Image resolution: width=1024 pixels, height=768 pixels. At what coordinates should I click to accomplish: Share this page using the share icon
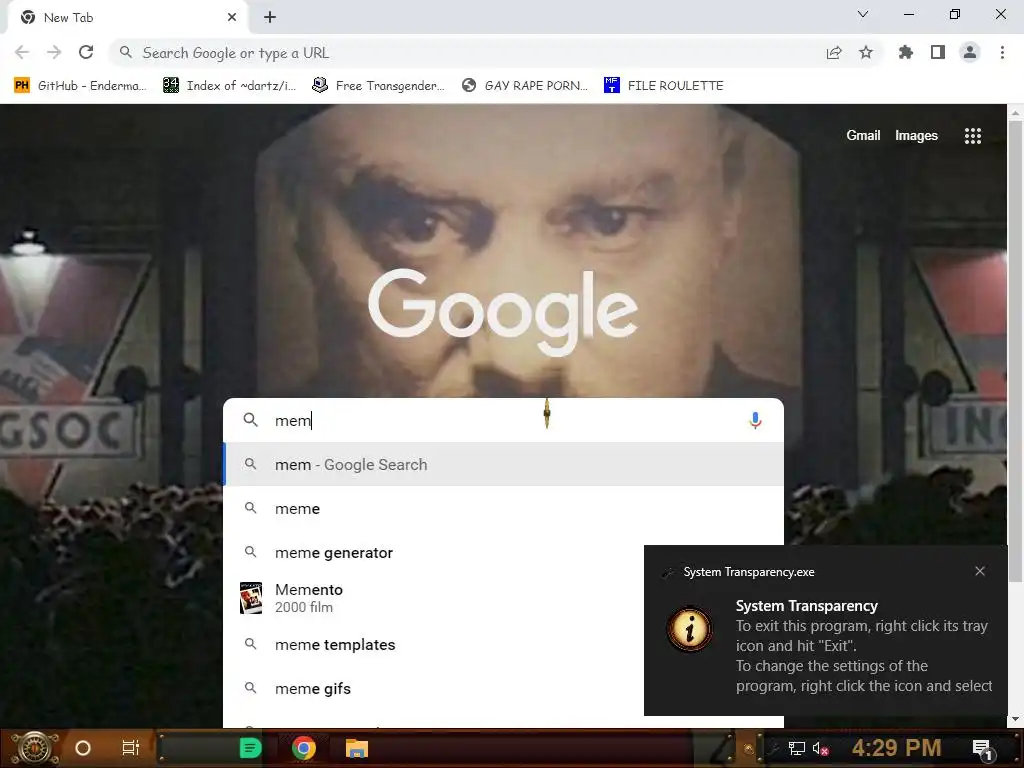pos(834,53)
